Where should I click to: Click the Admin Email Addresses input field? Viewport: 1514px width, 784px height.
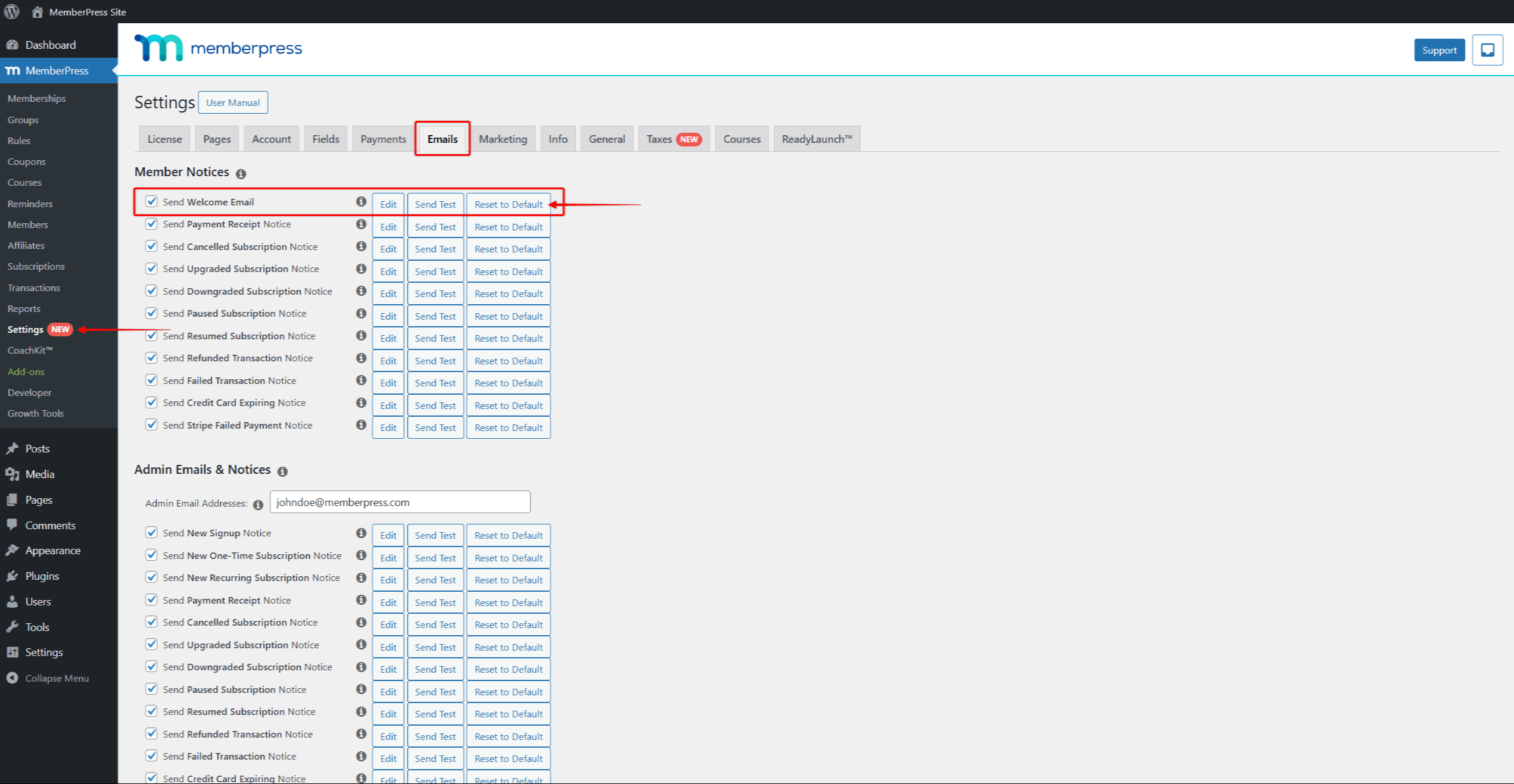click(400, 502)
